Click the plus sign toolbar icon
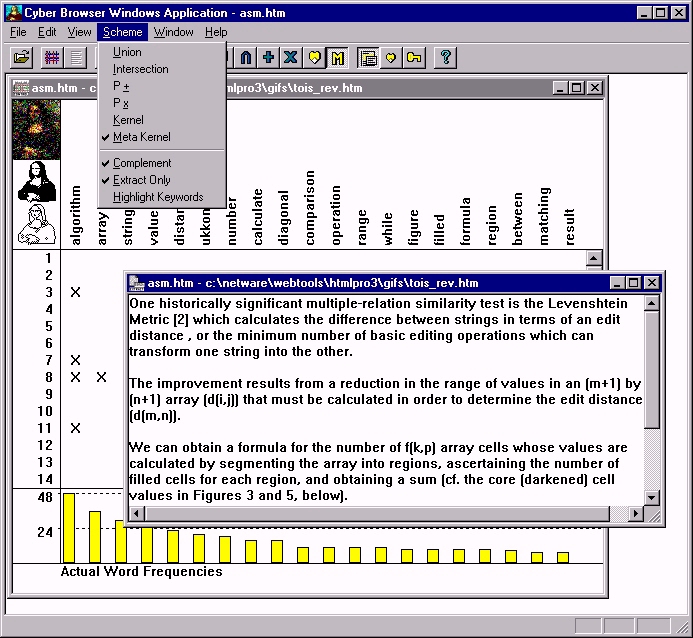 click(x=268, y=57)
